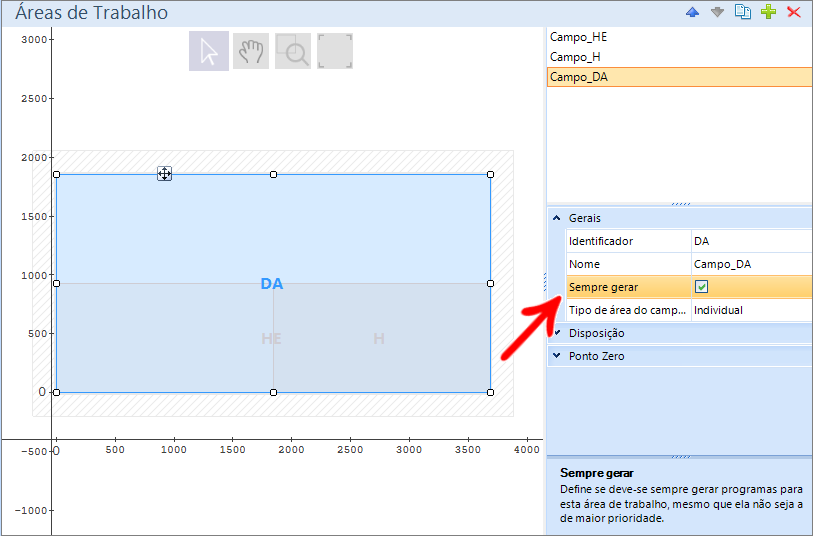813x536 pixels.
Task: Click the fit-to-extents frame tool
Action: click(x=335, y=51)
